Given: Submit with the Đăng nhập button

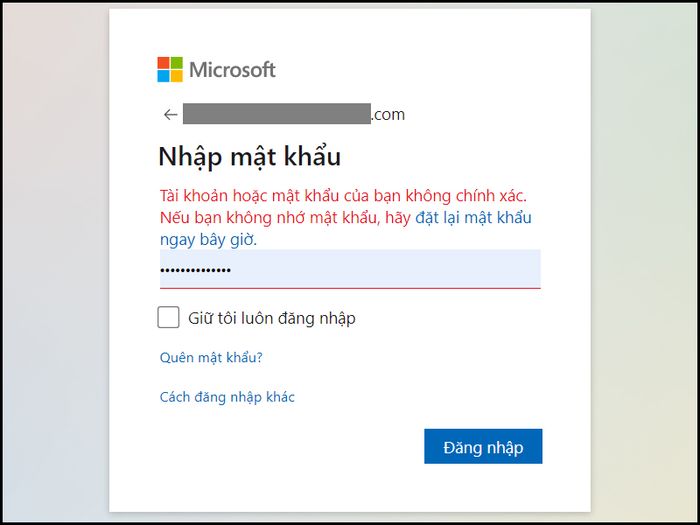Looking at the screenshot, I should pyautogui.click(x=483, y=446).
